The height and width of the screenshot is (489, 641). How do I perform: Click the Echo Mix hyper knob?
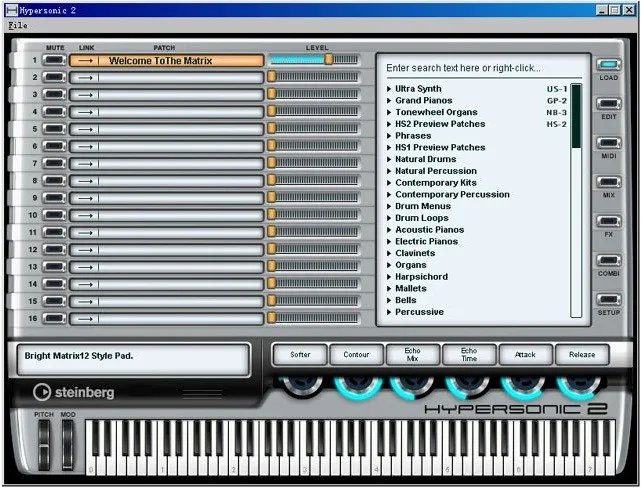[x=412, y=386]
